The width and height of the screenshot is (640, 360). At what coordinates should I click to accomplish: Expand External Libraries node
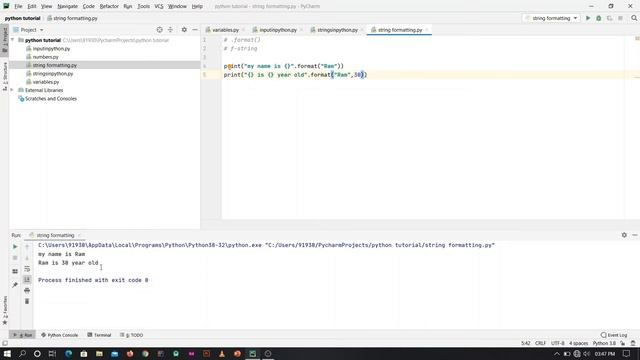tap(12, 90)
